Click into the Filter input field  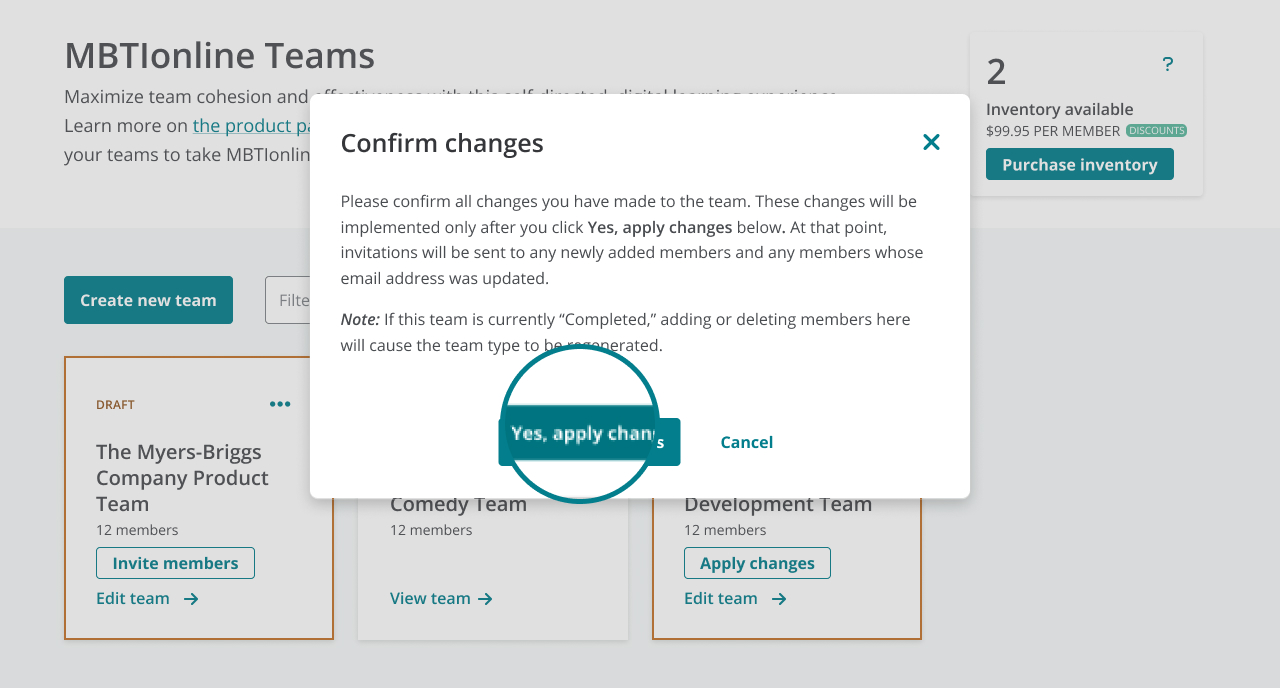pos(287,300)
